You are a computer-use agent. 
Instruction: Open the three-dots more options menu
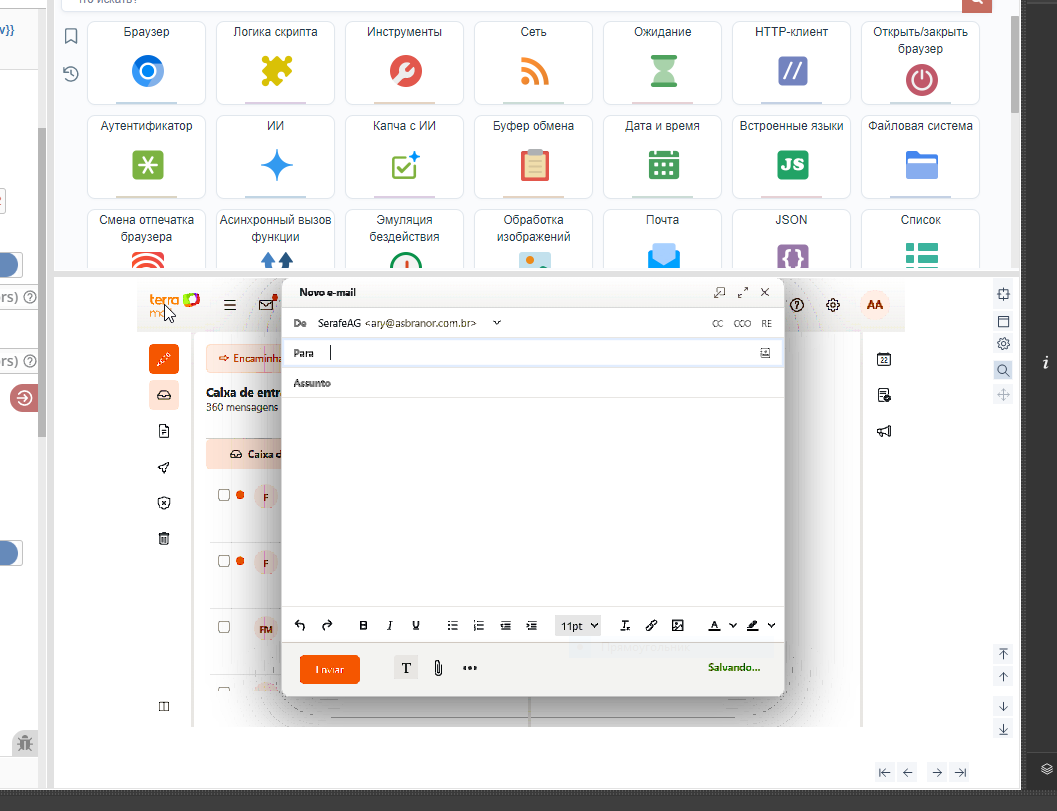point(470,668)
